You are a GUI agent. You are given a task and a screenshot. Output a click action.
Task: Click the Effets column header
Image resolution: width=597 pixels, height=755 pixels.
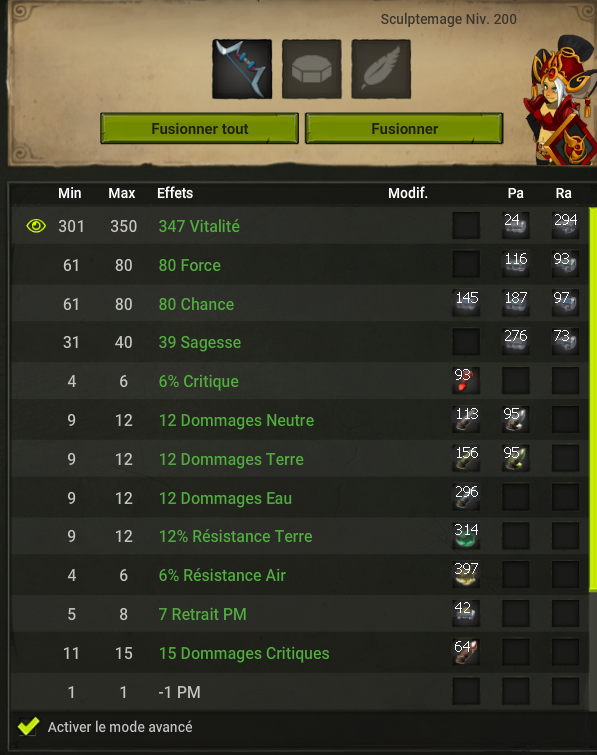(175, 193)
